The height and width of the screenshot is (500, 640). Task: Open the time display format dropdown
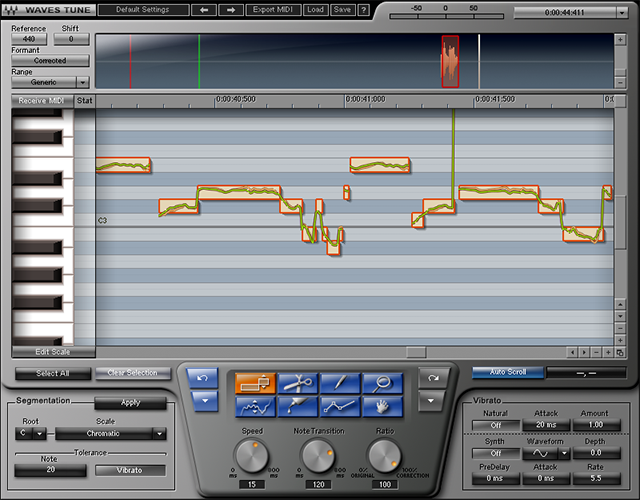point(622,13)
